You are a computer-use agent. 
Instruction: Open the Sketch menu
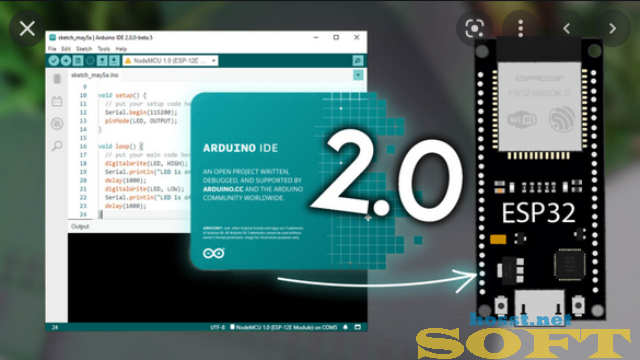tap(84, 49)
